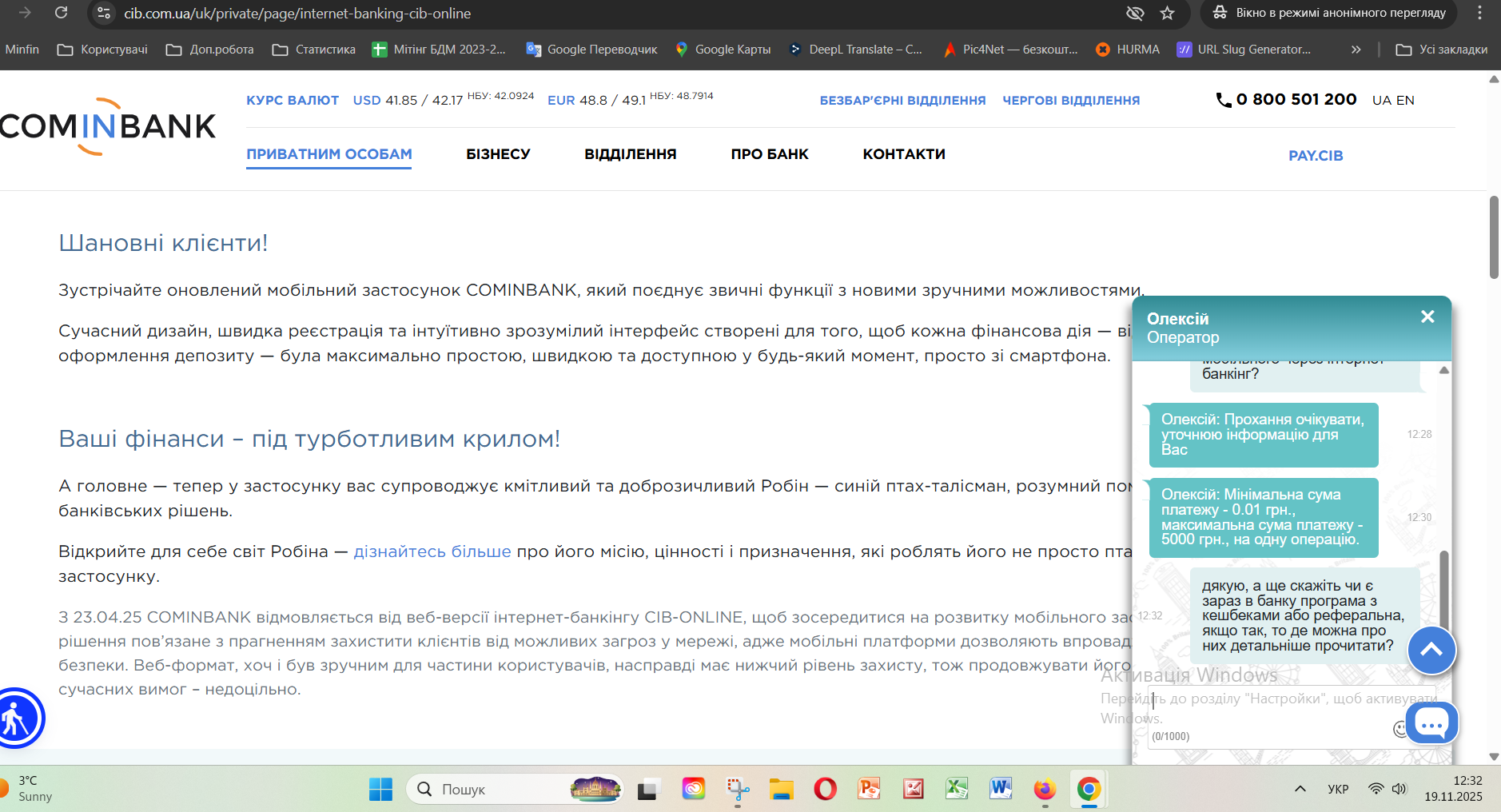
Task: Open БЕЗБАР'ЄРНІ ВІДДІЛЕННЯ link
Action: 902,100
